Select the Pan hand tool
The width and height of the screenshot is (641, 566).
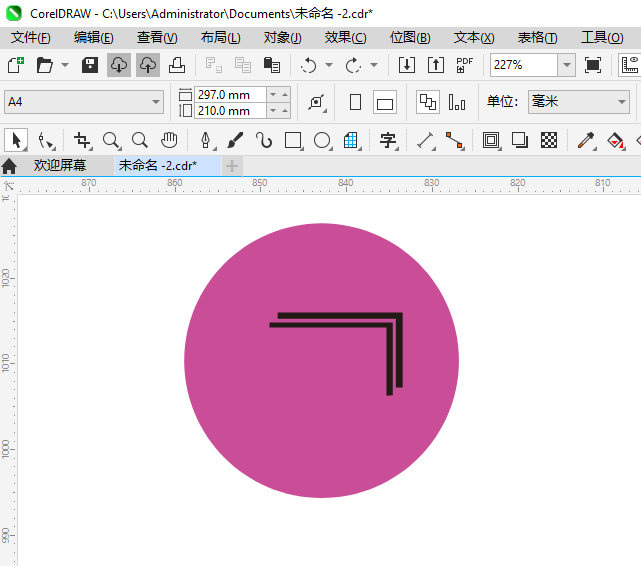pyautogui.click(x=169, y=141)
